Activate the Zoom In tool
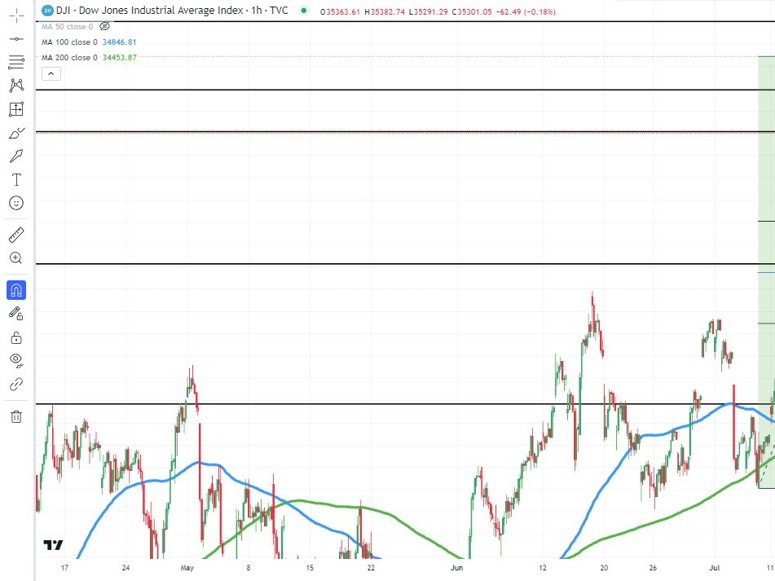Screen dimensions: 775x581 16,258
